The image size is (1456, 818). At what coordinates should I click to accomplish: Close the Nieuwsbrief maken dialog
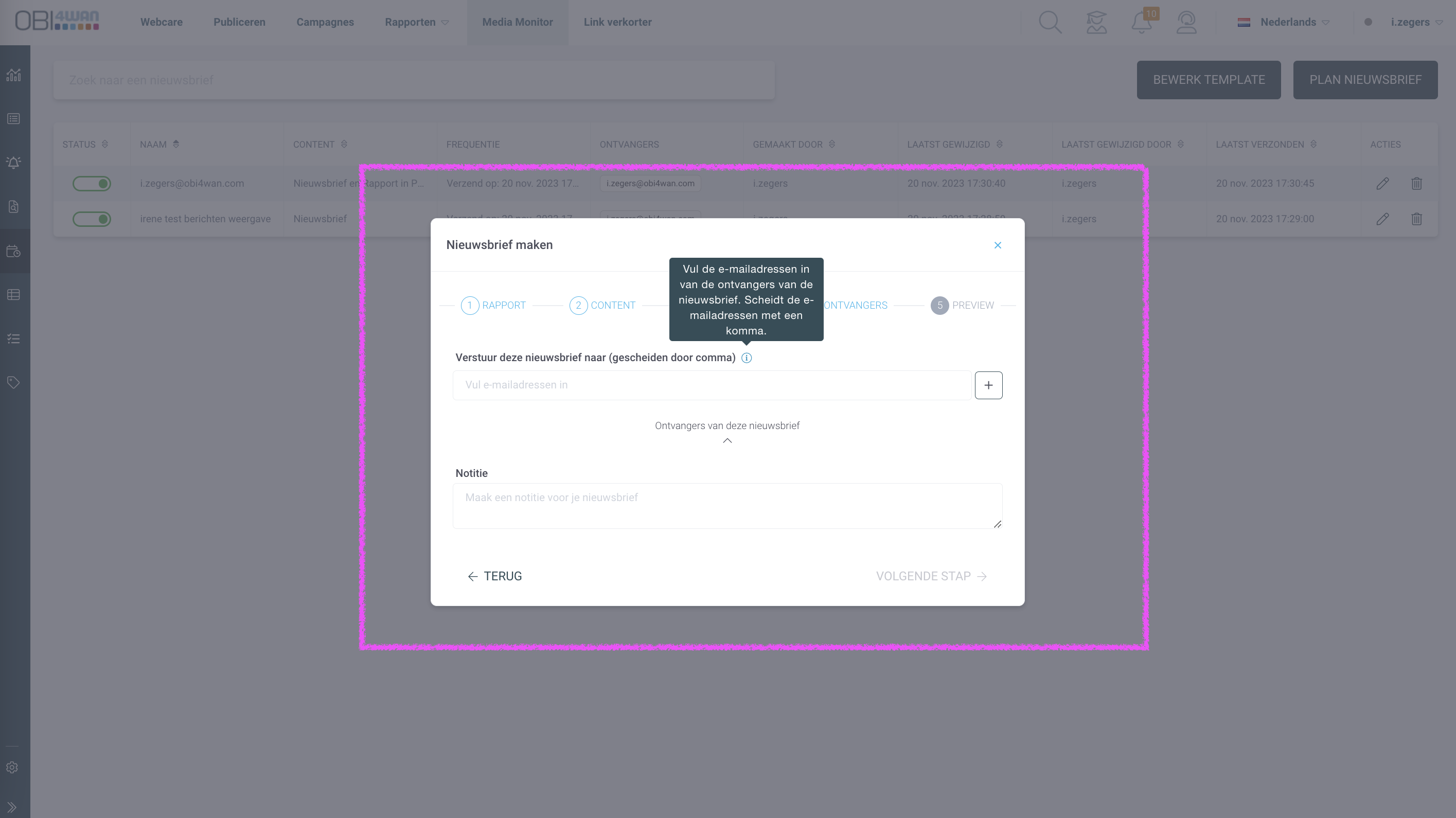[x=998, y=245]
